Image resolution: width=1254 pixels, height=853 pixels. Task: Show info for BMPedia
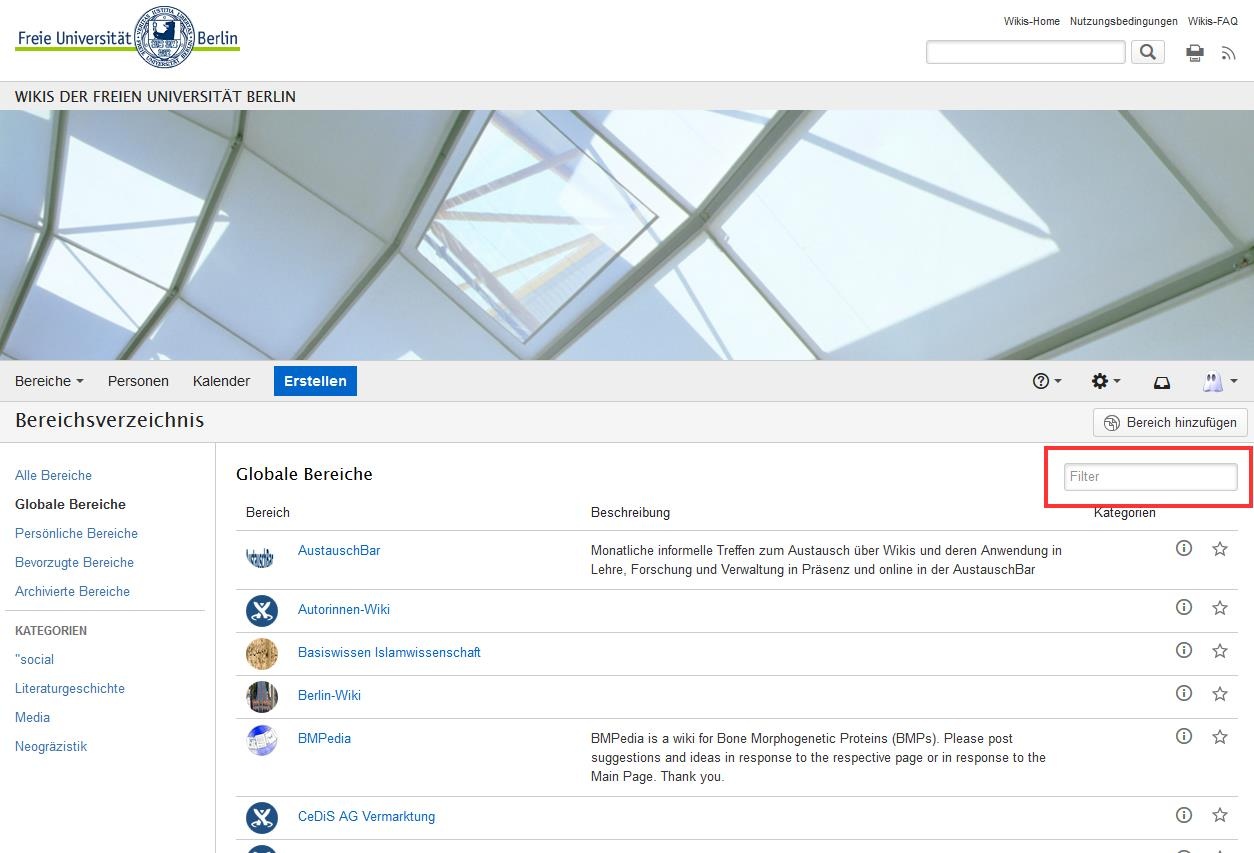1184,736
